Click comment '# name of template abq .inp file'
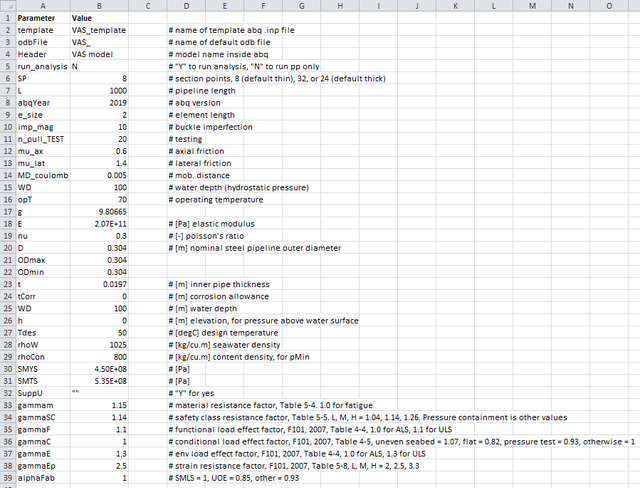The width and height of the screenshot is (640, 488). [231, 30]
